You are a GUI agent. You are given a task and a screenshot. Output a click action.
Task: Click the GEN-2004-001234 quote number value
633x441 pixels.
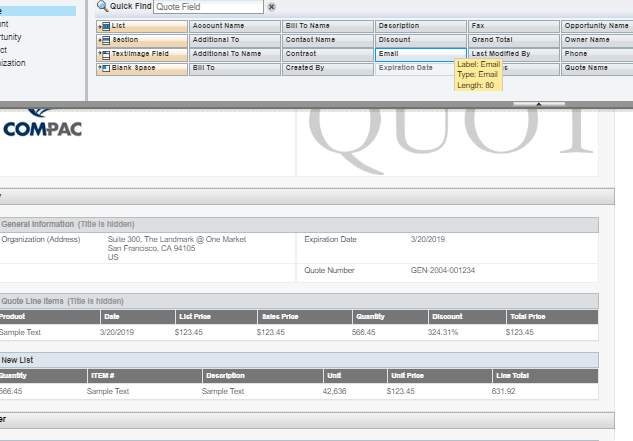(443, 271)
